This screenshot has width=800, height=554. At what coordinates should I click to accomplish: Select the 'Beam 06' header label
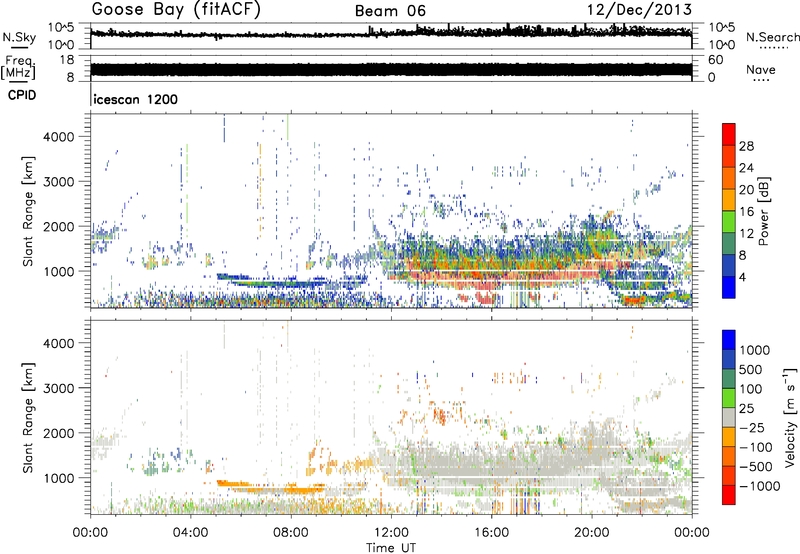point(390,11)
